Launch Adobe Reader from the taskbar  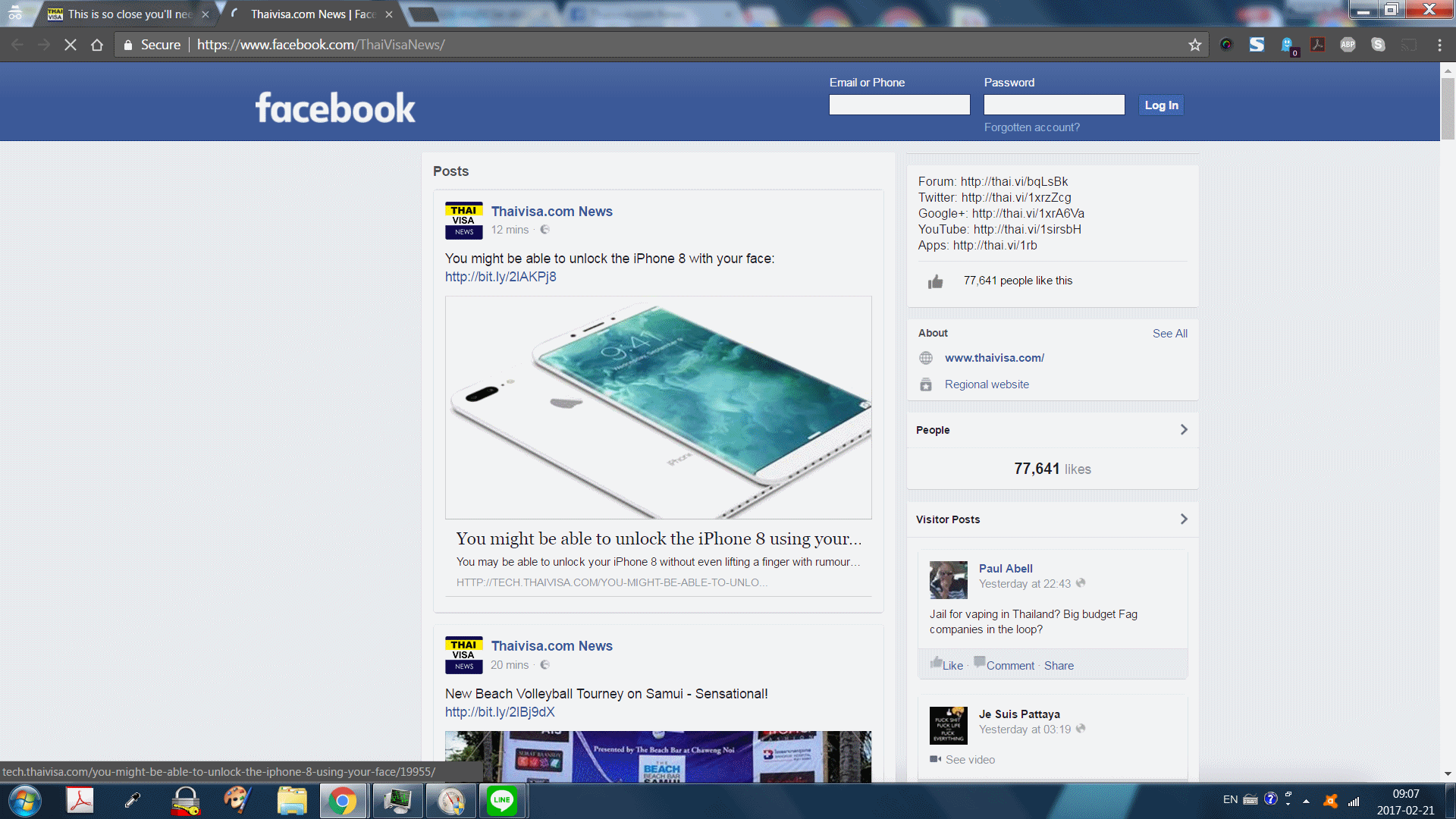(x=80, y=801)
